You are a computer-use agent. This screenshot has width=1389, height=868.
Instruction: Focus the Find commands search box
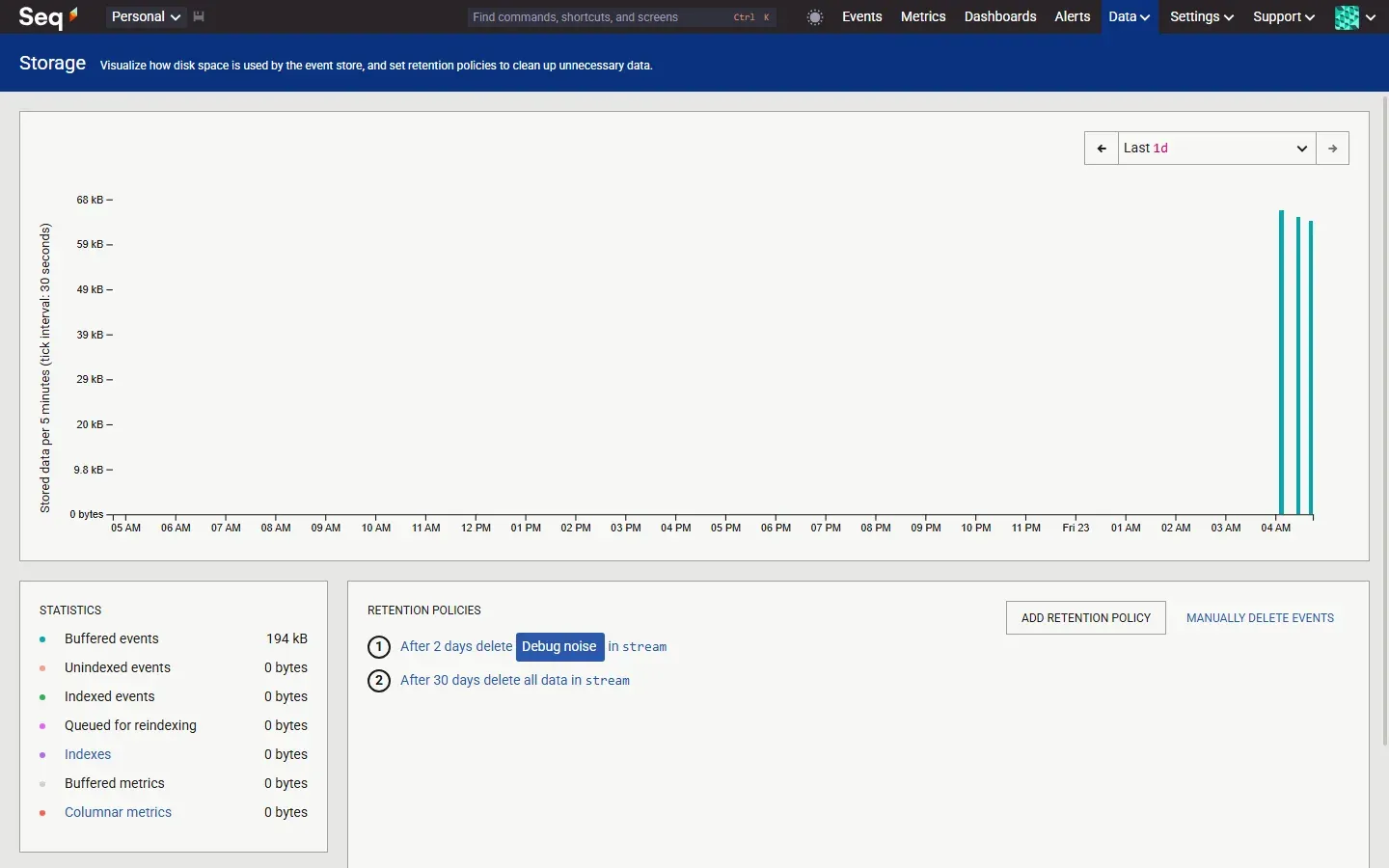click(622, 17)
